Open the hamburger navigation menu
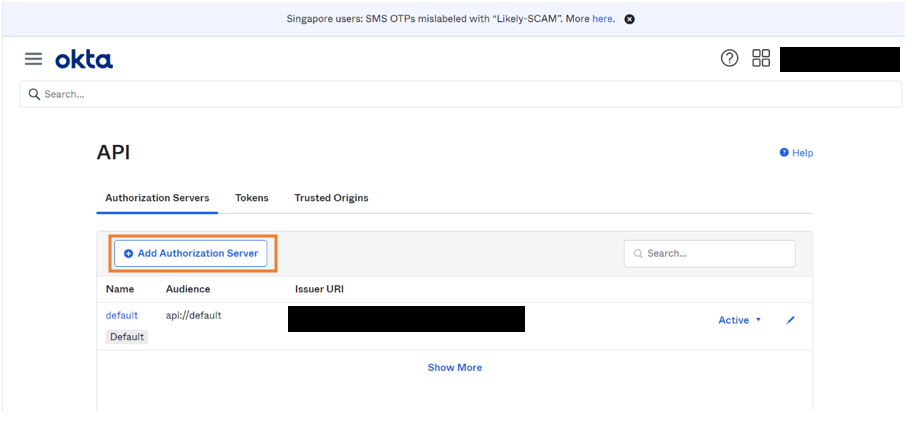 33,60
